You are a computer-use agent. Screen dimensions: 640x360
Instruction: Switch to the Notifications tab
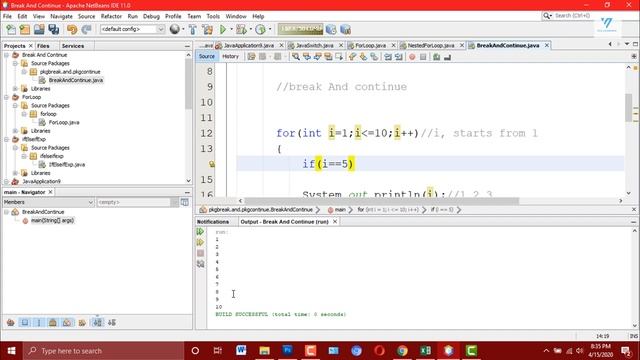[x=213, y=222]
